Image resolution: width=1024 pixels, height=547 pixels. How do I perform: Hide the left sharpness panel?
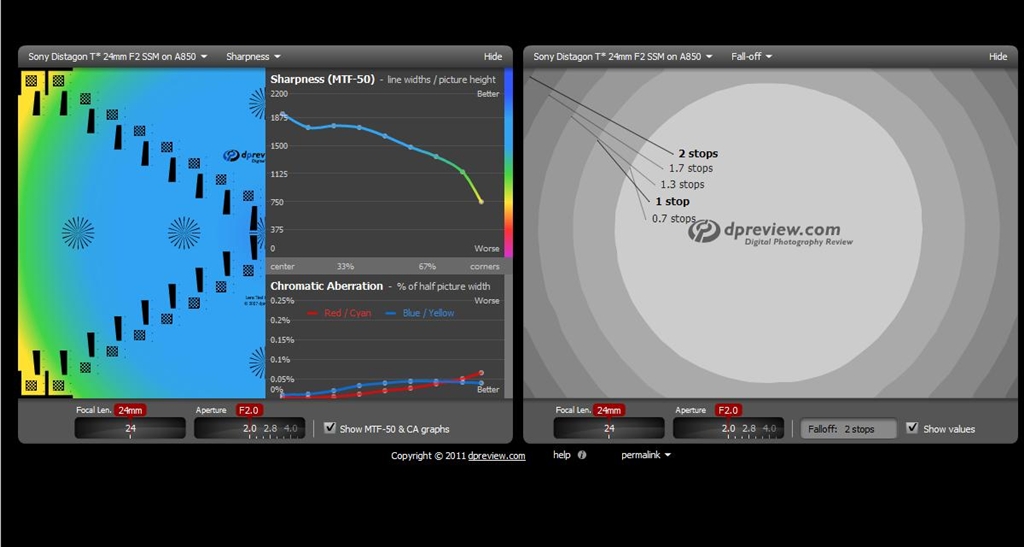coord(493,57)
